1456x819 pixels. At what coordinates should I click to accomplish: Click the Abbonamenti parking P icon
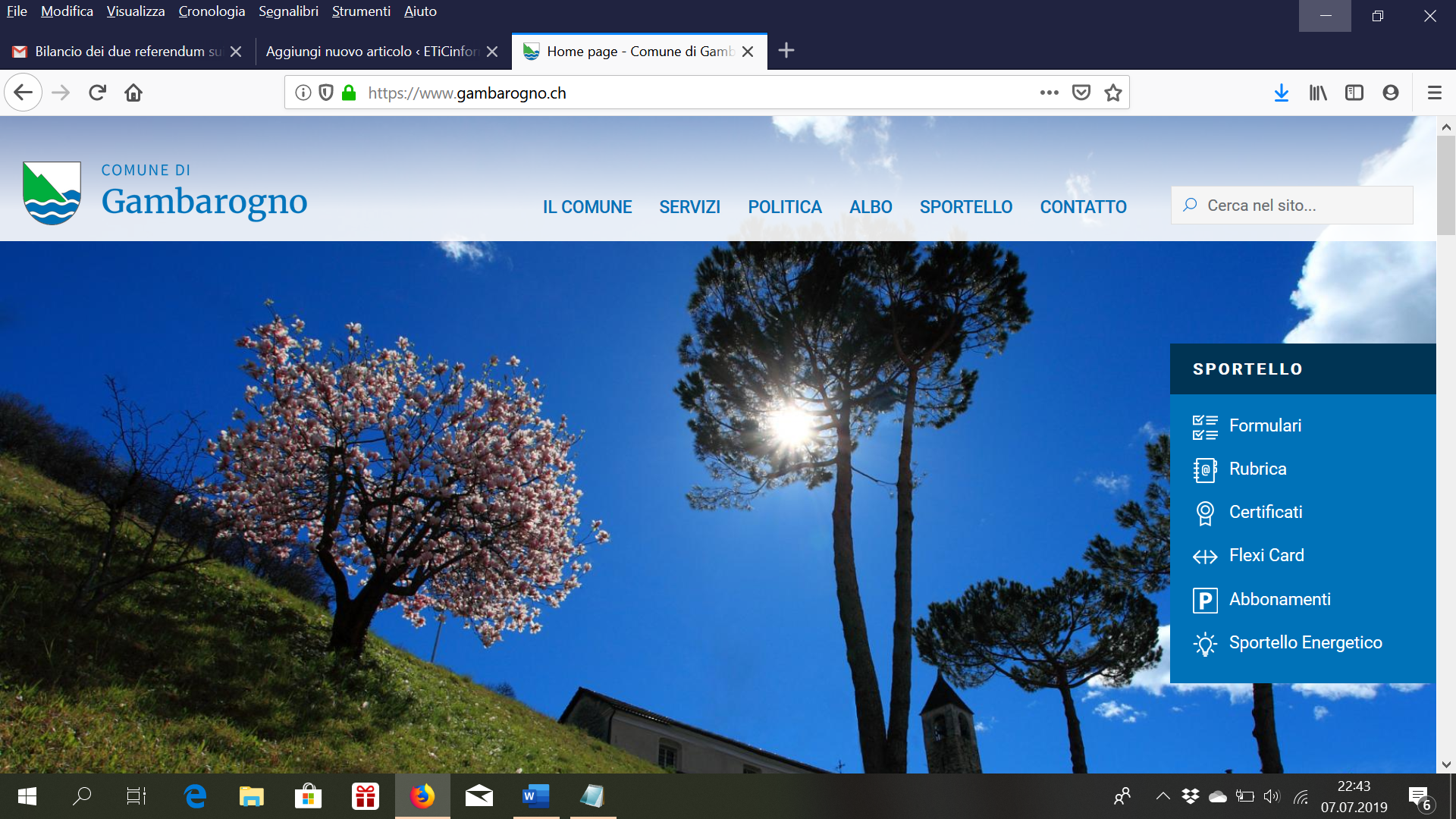tap(1205, 600)
